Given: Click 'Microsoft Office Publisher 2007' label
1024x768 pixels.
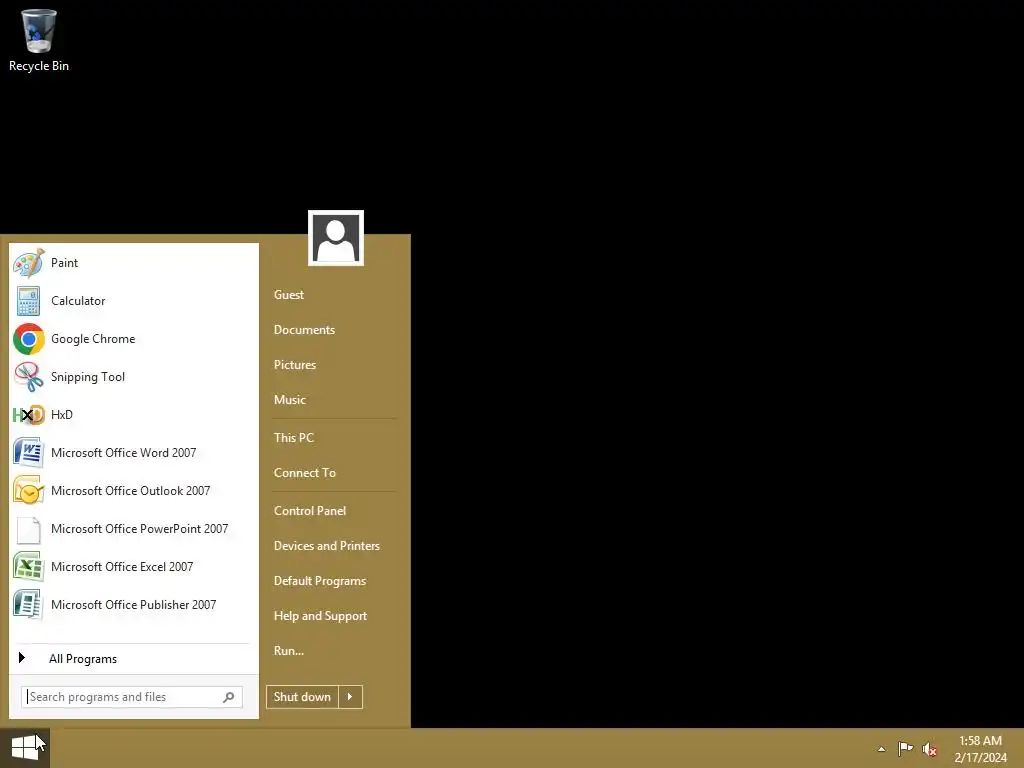Looking at the screenshot, I should point(134,605).
